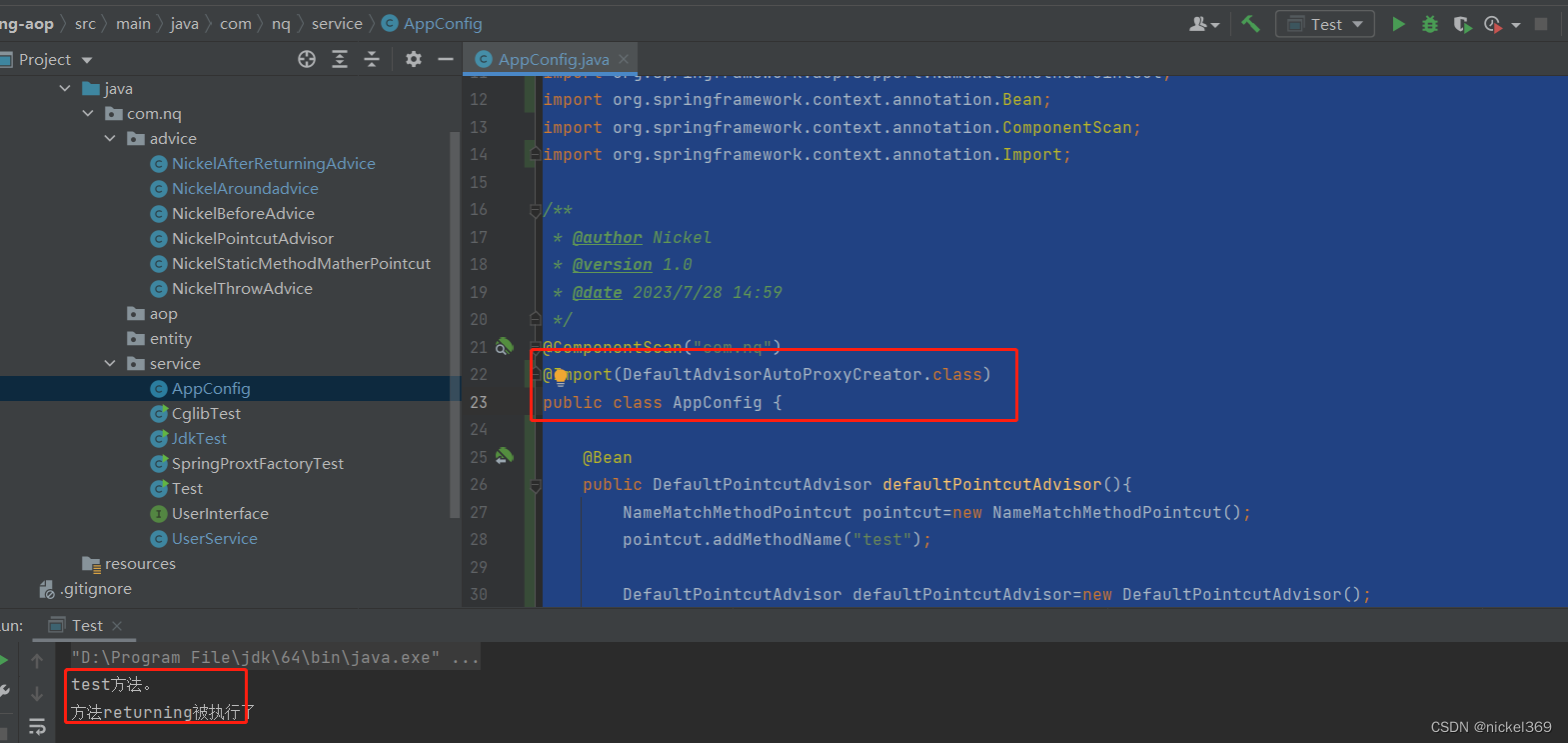This screenshot has height=743, width=1568.
Task: Click @date Javadoc tag
Action: (x=598, y=293)
